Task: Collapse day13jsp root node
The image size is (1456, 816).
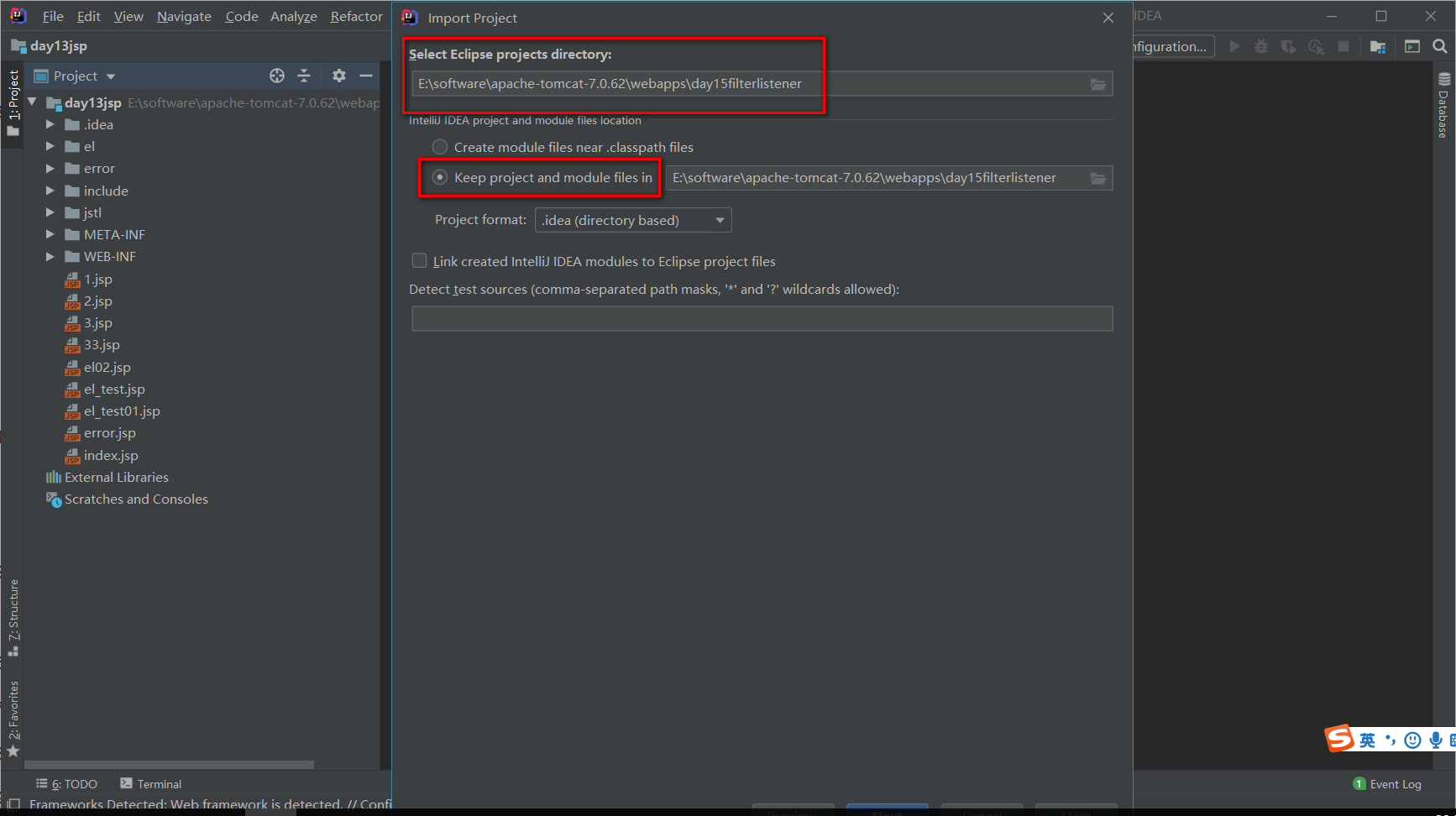Action: click(32, 102)
